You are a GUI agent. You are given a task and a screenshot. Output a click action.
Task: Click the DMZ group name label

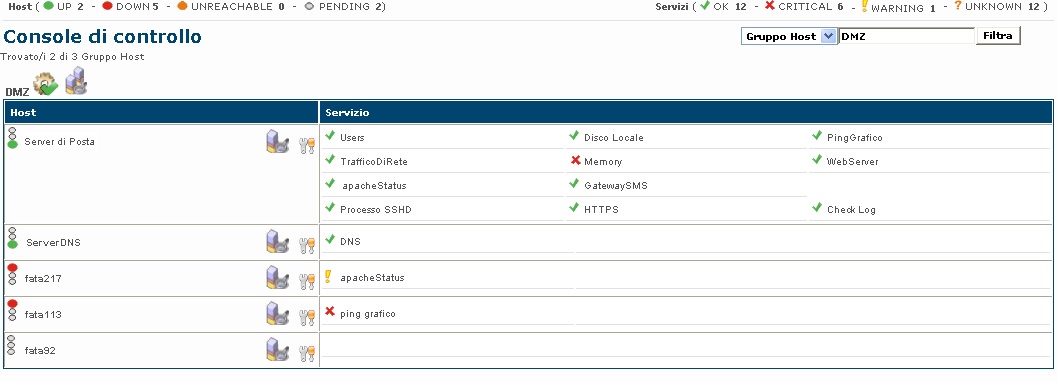click(17, 92)
